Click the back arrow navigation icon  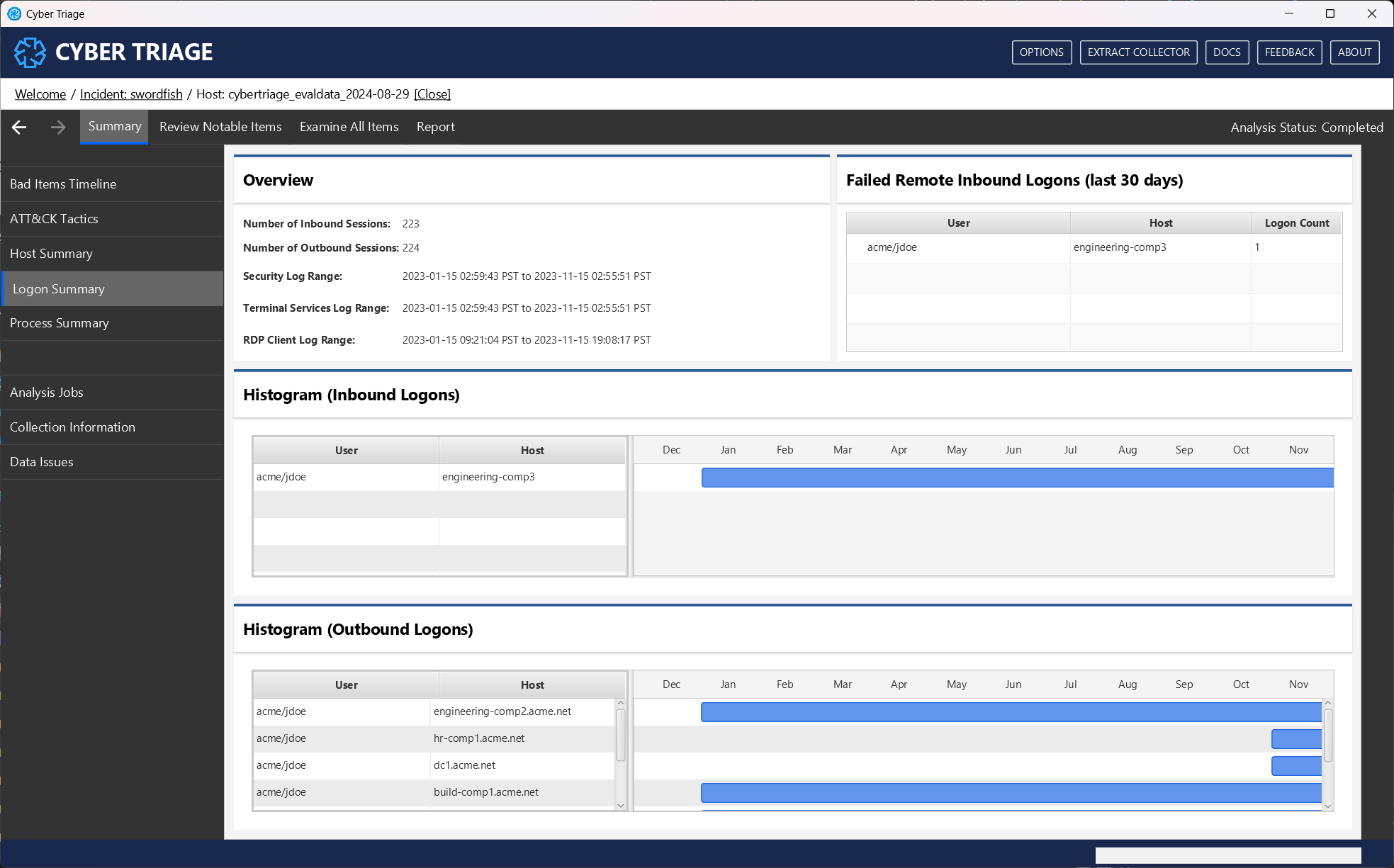tap(19, 127)
